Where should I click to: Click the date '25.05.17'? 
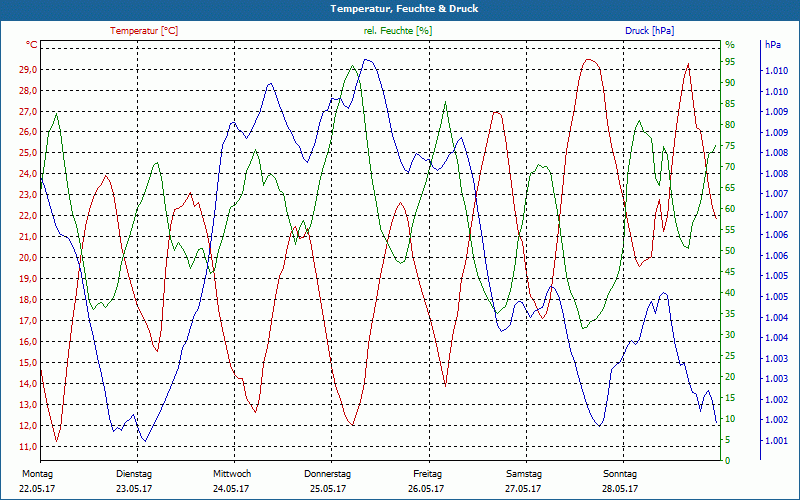point(328,488)
